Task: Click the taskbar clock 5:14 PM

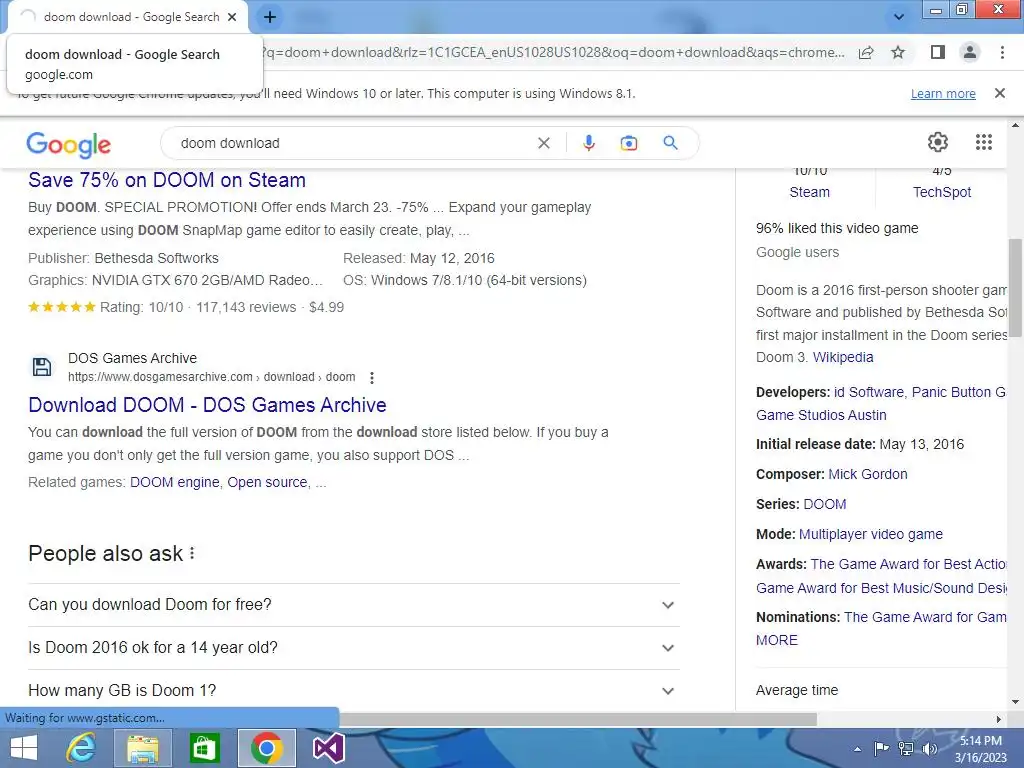Action: [x=980, y=741]
